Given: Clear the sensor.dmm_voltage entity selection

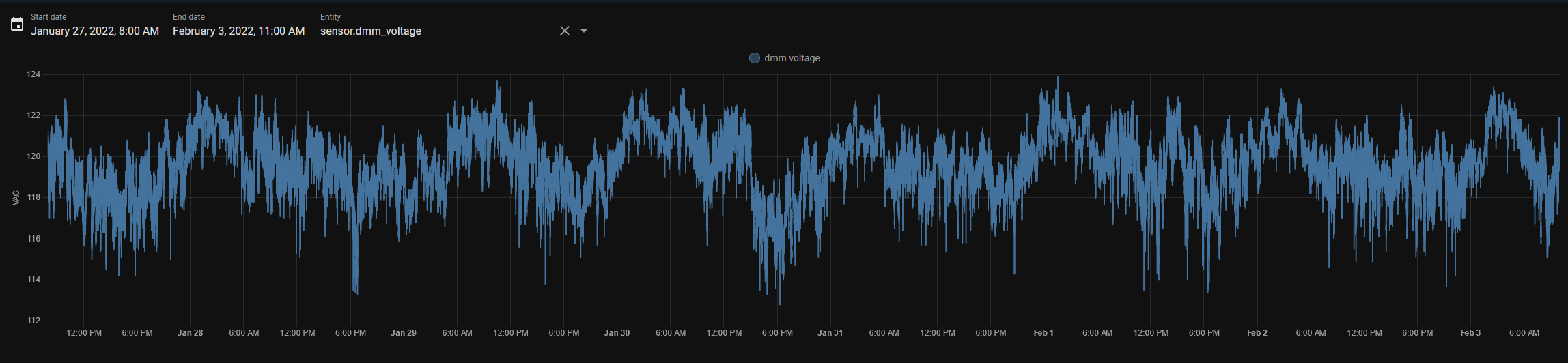Looking at the screenshot, I should [x=564, y=31].
